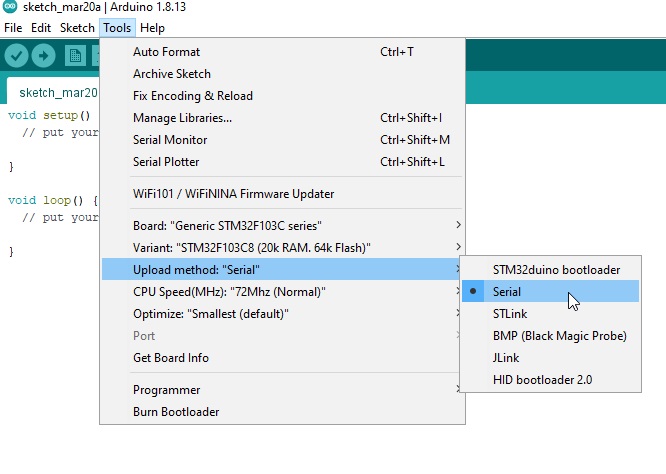Open Serial Monitor from Tools menu
This screenshot has width=666, height=474.
282,140
